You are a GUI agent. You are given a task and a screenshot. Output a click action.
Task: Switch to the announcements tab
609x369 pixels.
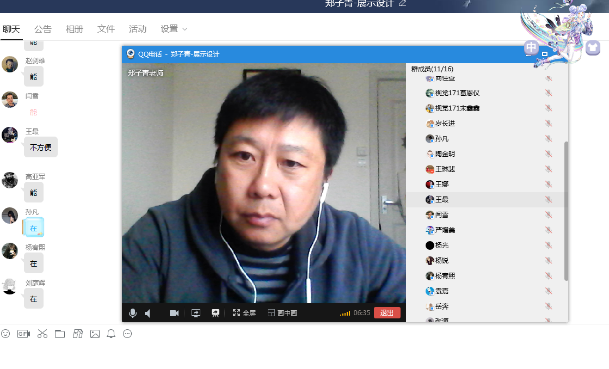[x=43, y=29]
